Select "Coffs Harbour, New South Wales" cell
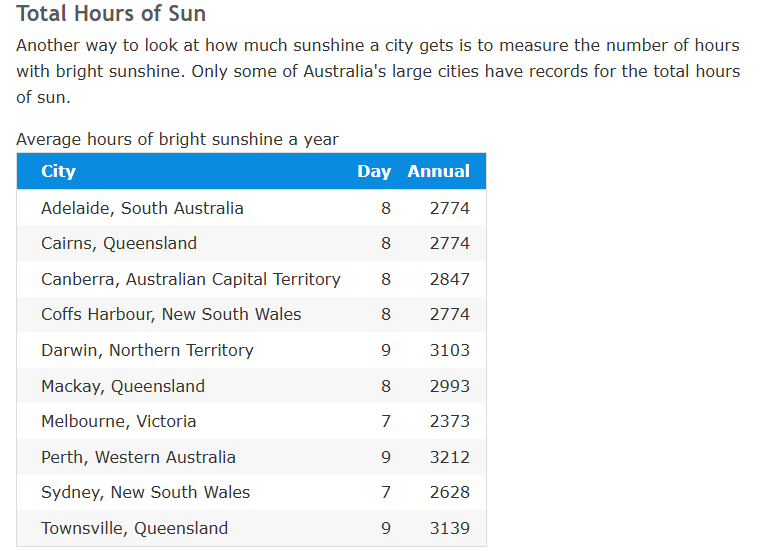This screenshot has height=551, width=775. [x=171, y=314]
